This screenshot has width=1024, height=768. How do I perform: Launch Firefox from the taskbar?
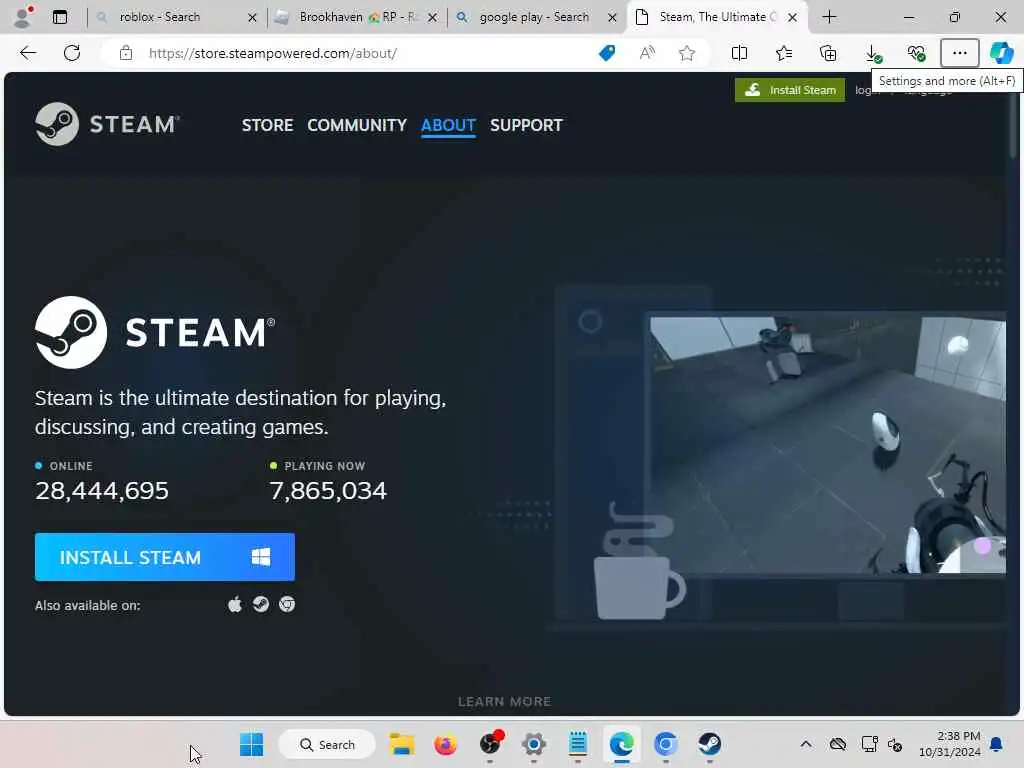point(445,744)
